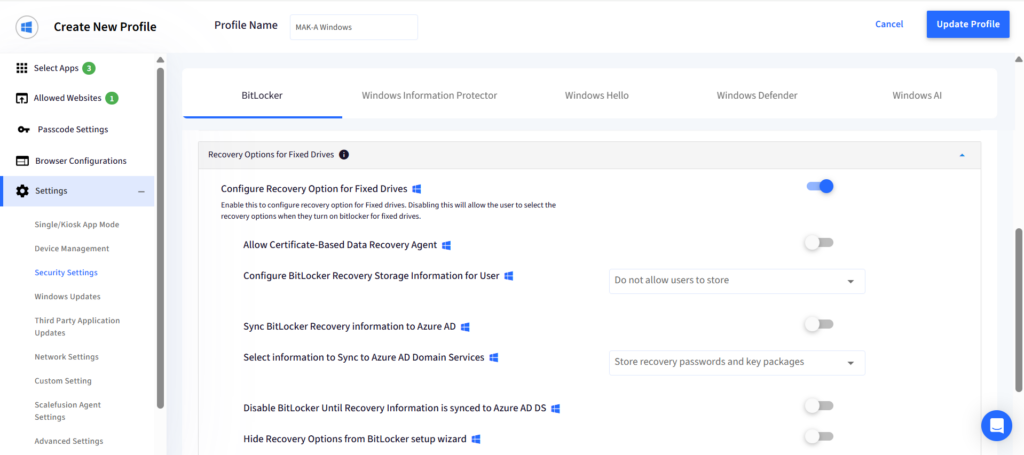Click the sidebar vertical scrollbar

(160, 238)
